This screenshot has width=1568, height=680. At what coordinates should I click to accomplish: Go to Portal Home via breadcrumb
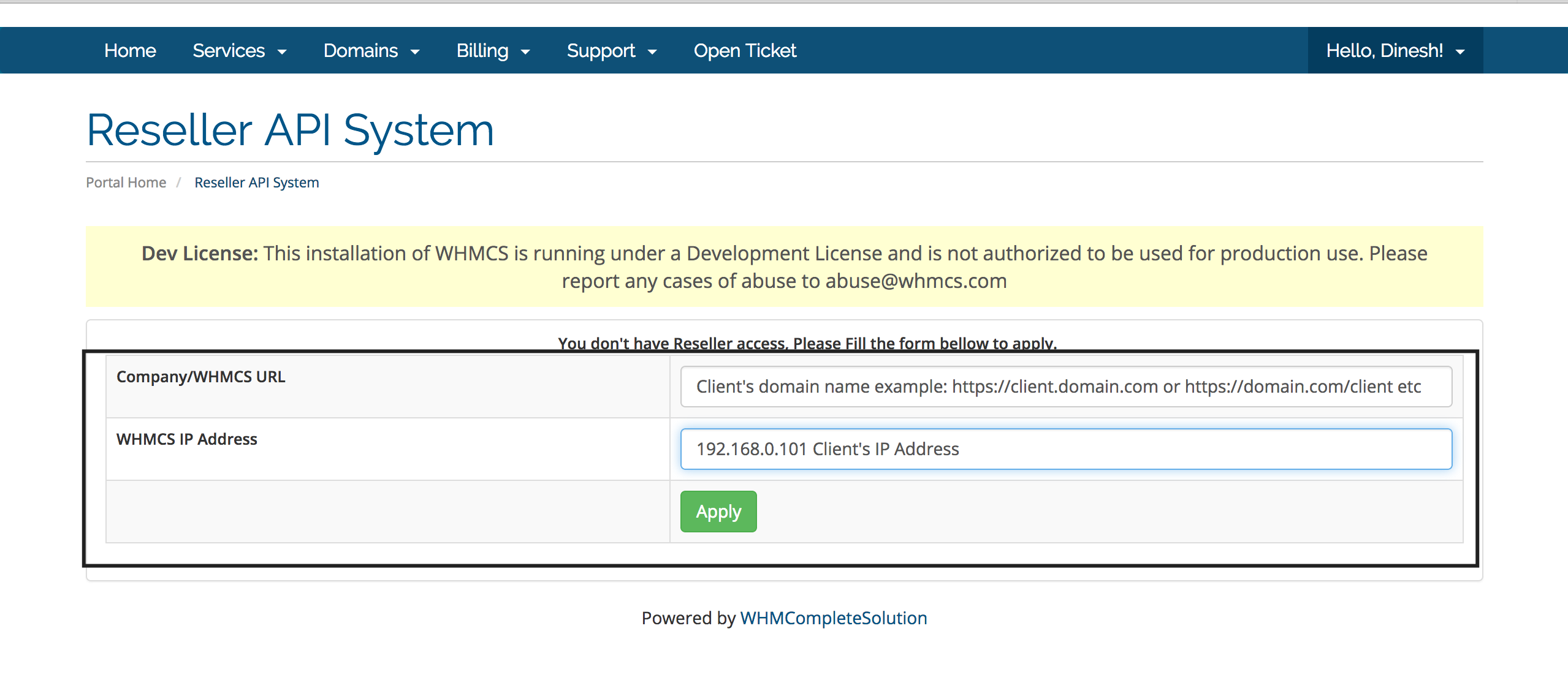click(x=126, y=182)
